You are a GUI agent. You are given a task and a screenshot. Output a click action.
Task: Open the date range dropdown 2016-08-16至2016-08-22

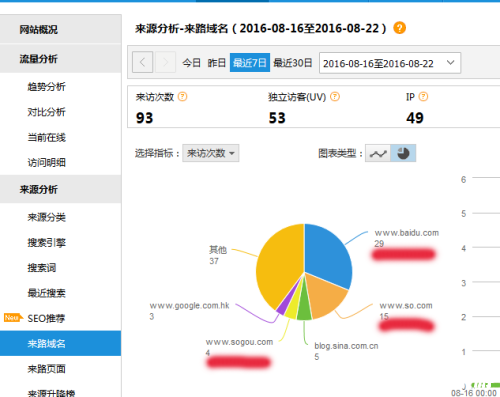click(390, 63)
